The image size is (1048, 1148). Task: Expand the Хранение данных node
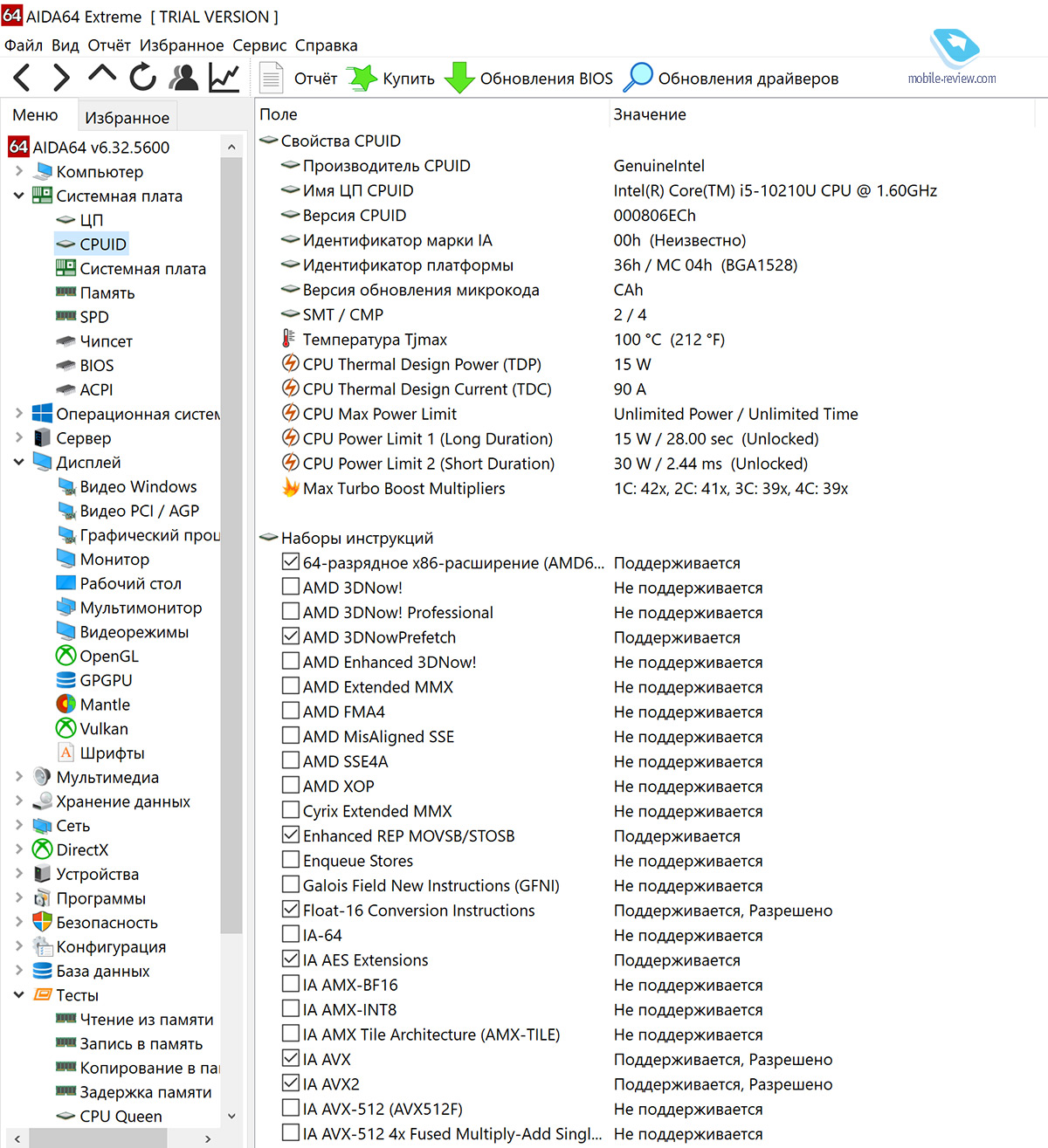click(19, 801)
